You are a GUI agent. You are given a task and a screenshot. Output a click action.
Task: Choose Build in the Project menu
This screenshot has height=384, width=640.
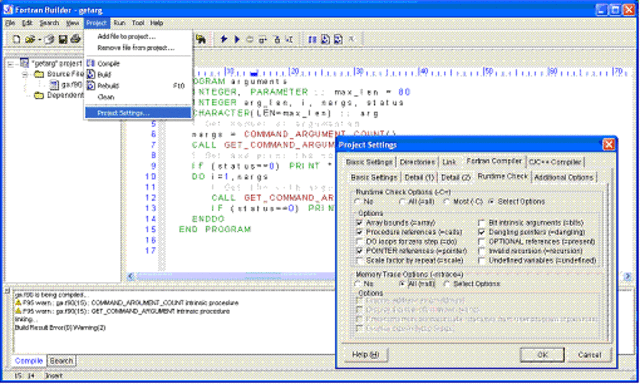tap(138, 75)
